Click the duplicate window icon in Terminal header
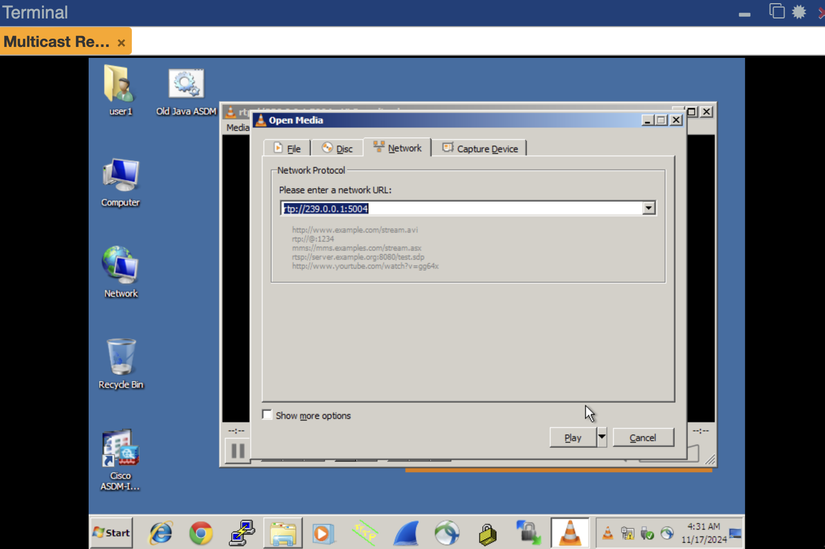 tap(777, 11)
